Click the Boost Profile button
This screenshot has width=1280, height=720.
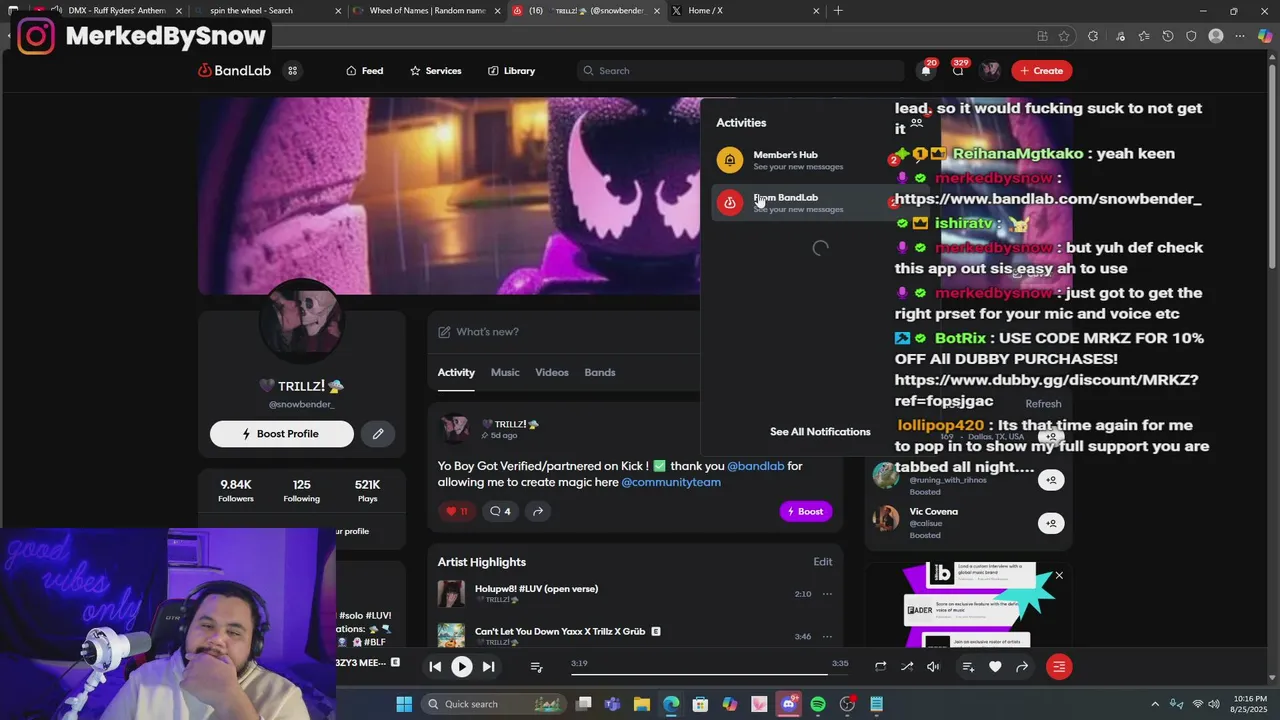[282, 434]
